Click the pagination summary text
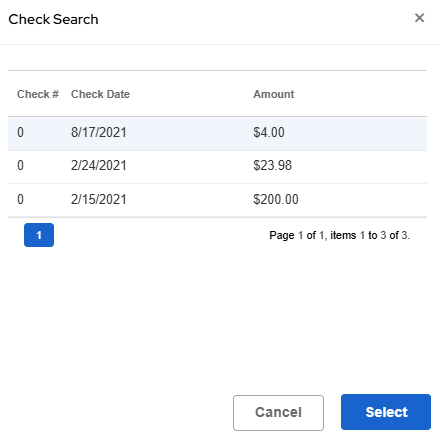 (x=340, y=235)
